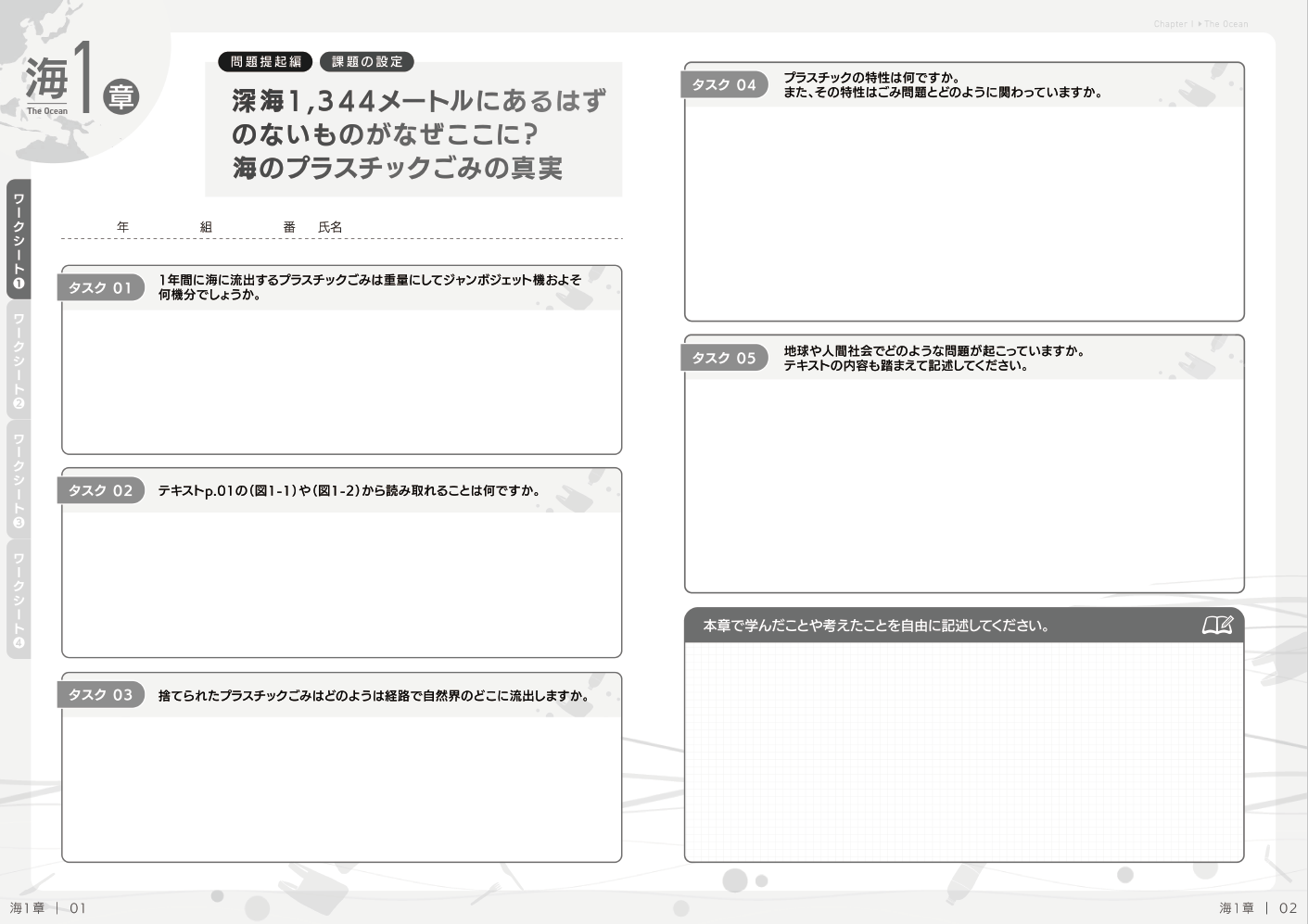Click the タスク 01 label badge
Image resolution: width=1308 pixels, height=924 pixels.
tap(101, 287)
